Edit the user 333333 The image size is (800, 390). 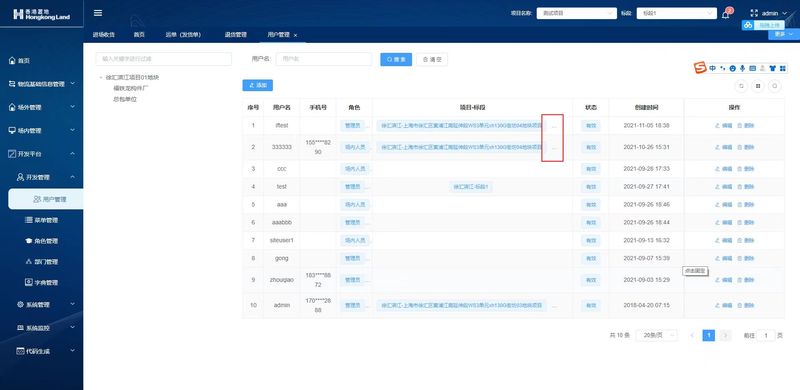(x=723, y=147)
